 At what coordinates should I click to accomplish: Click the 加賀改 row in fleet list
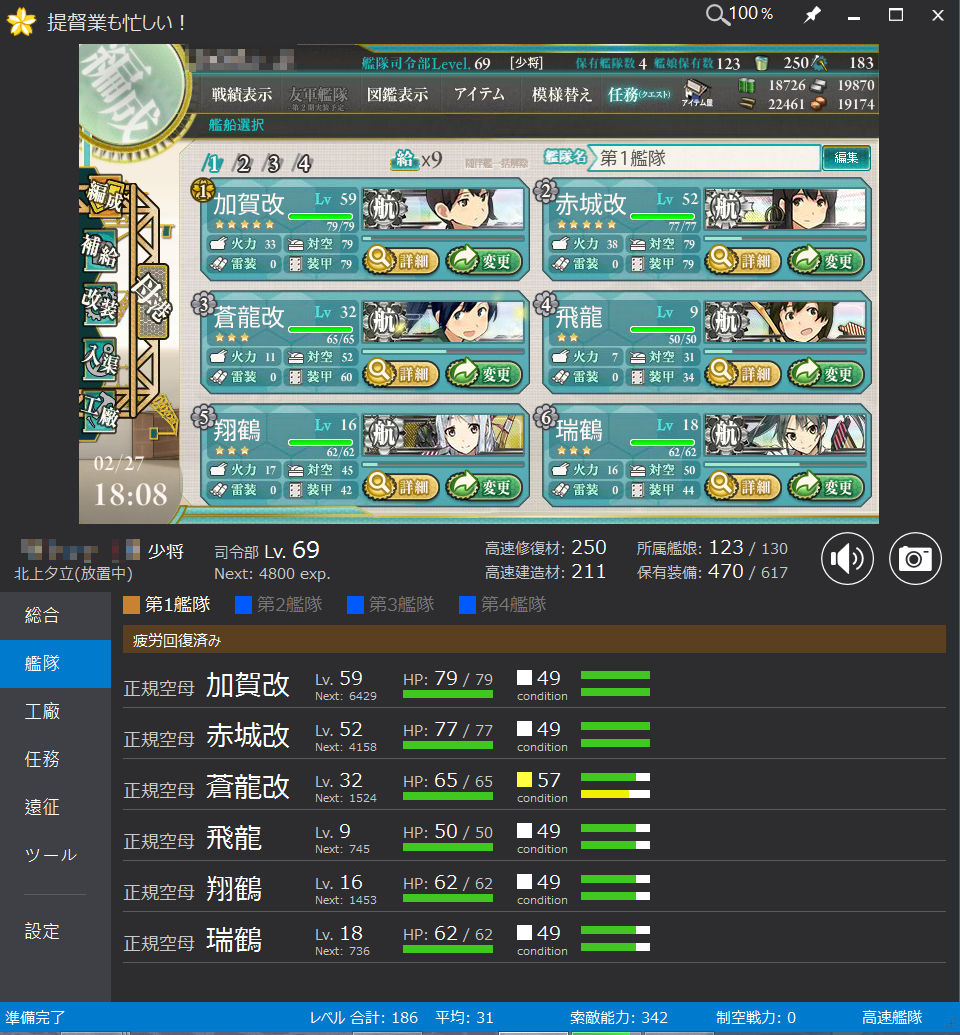(534, 684)
